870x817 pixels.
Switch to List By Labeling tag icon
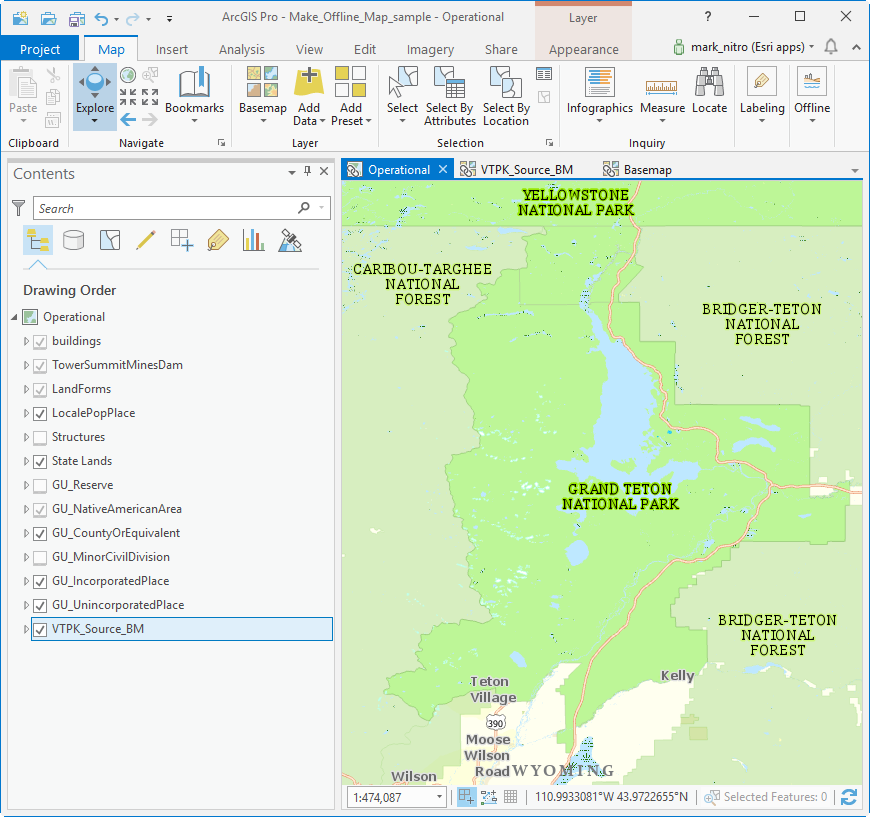point(218,240)
